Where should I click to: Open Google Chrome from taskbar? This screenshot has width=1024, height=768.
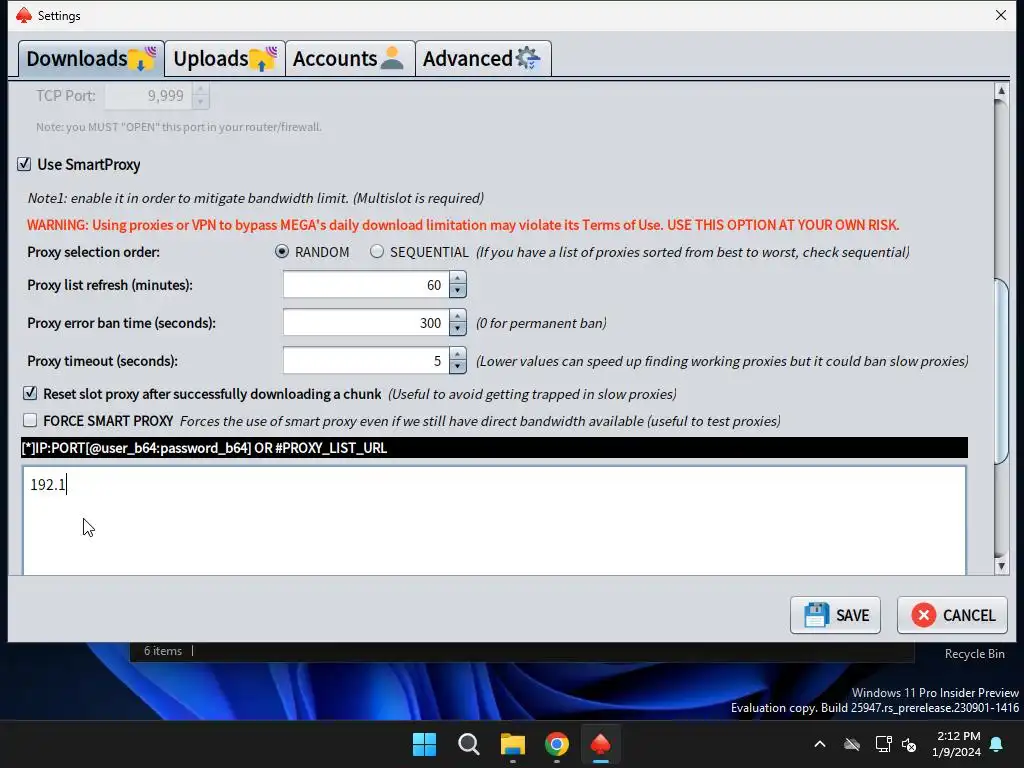[x=556, y=744]
